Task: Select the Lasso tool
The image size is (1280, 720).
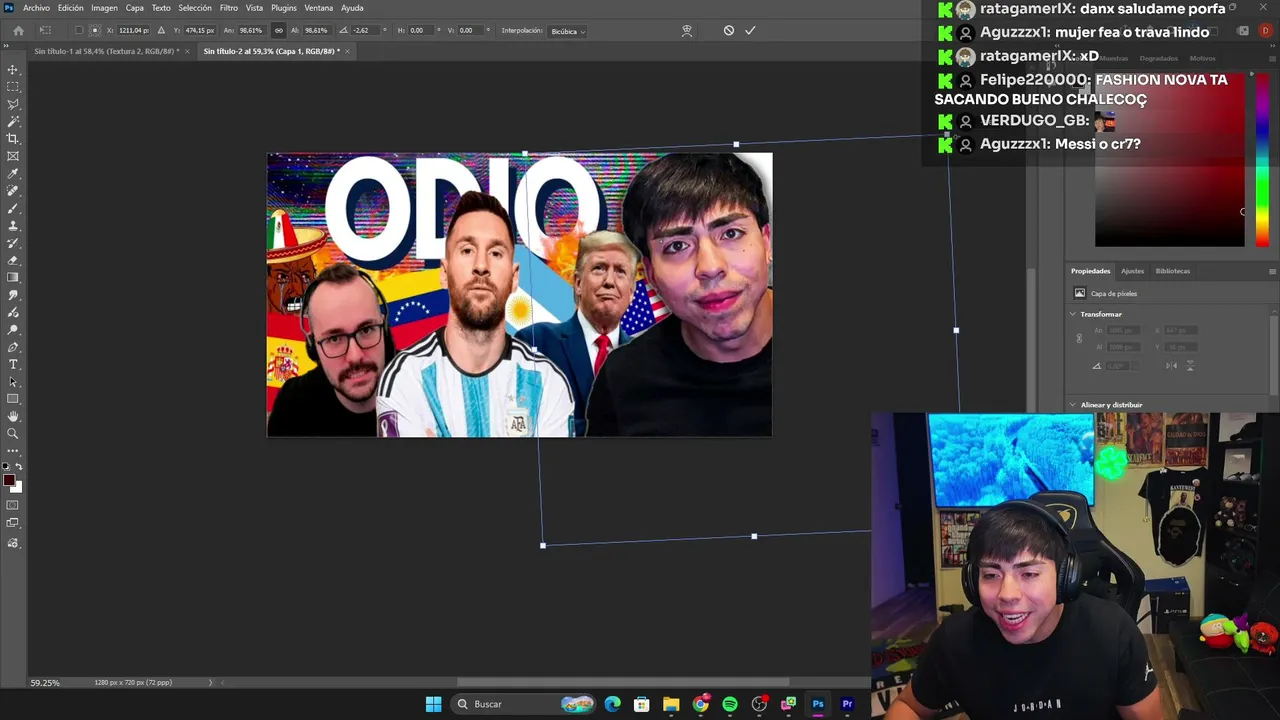Action: [13, 104]
